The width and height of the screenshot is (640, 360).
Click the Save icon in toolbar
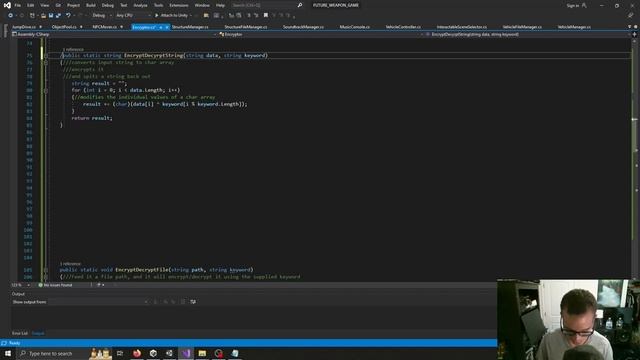point(51,16)
